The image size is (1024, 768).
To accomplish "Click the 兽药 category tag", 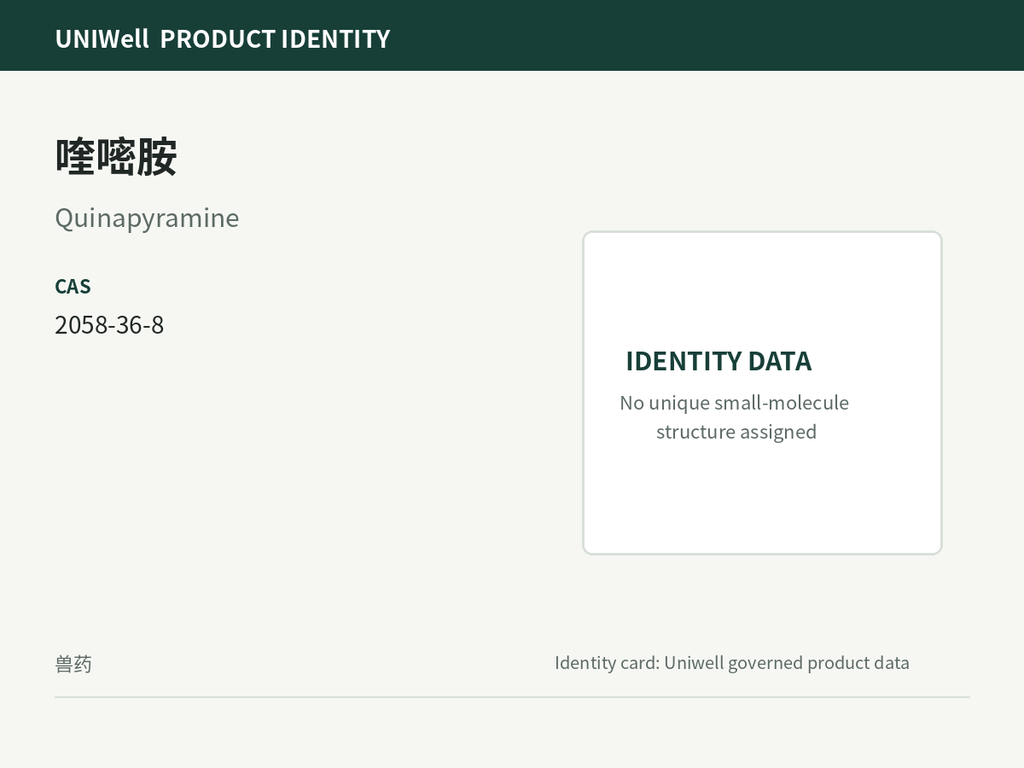I will [x=73, y=664].
